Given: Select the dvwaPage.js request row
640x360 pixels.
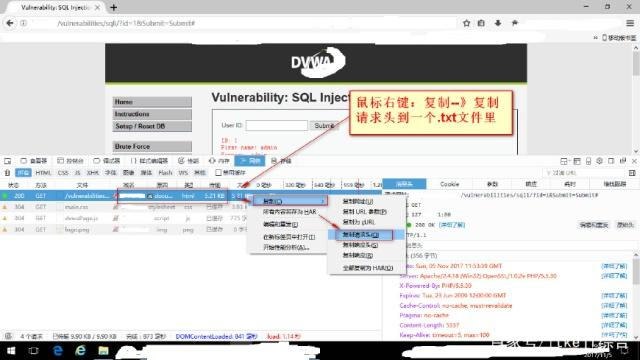Looking at the screenshot, I should (191, 218).
